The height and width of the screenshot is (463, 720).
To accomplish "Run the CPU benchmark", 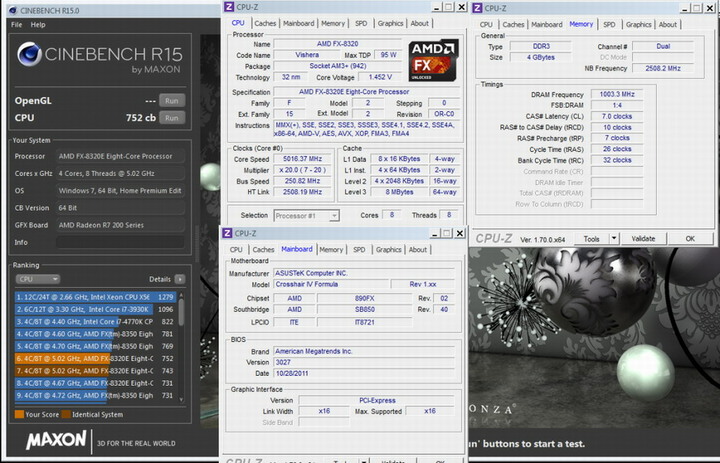I will (172, 118).
